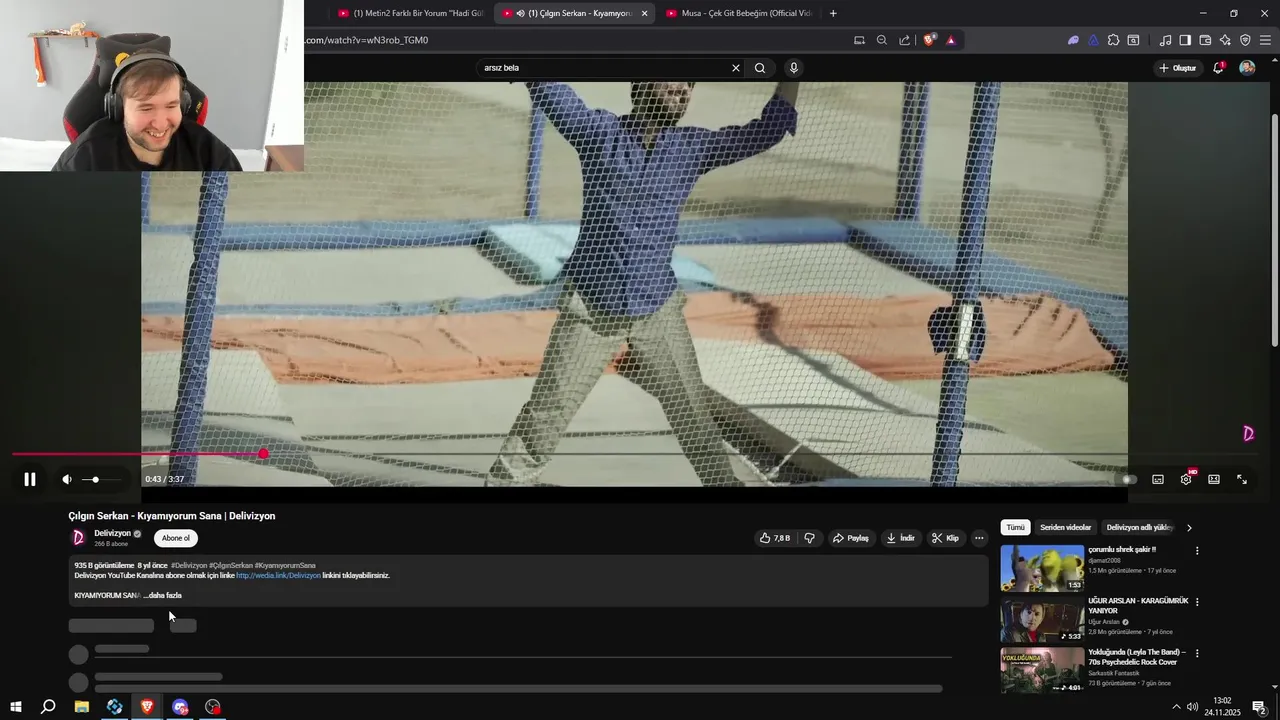Click the Brave icon on the taskbar

point(147,707)
